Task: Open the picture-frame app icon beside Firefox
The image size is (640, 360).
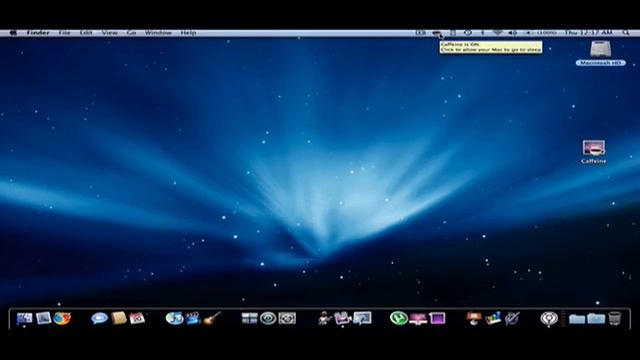Action: click(43, 318)
